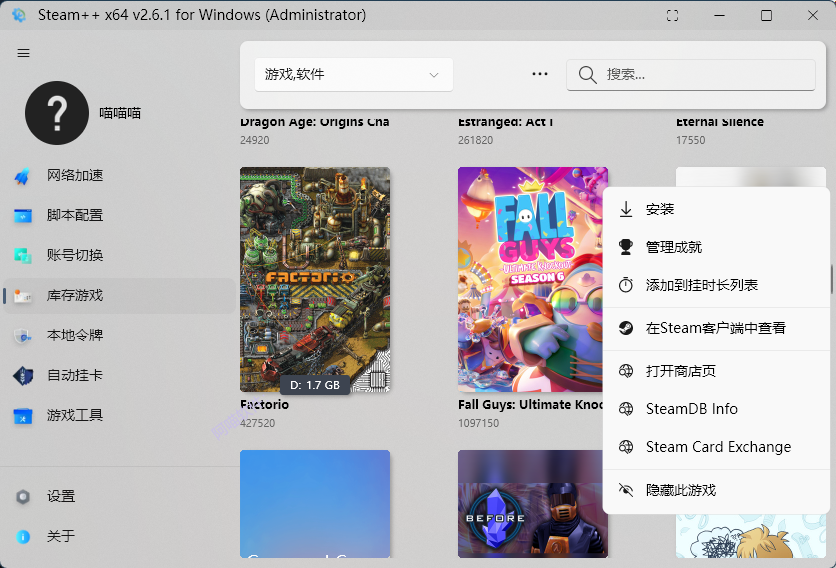This screenshot has height=568, width=836.
Task: Open the three-dot more options menu
Action: click(540, 74)
